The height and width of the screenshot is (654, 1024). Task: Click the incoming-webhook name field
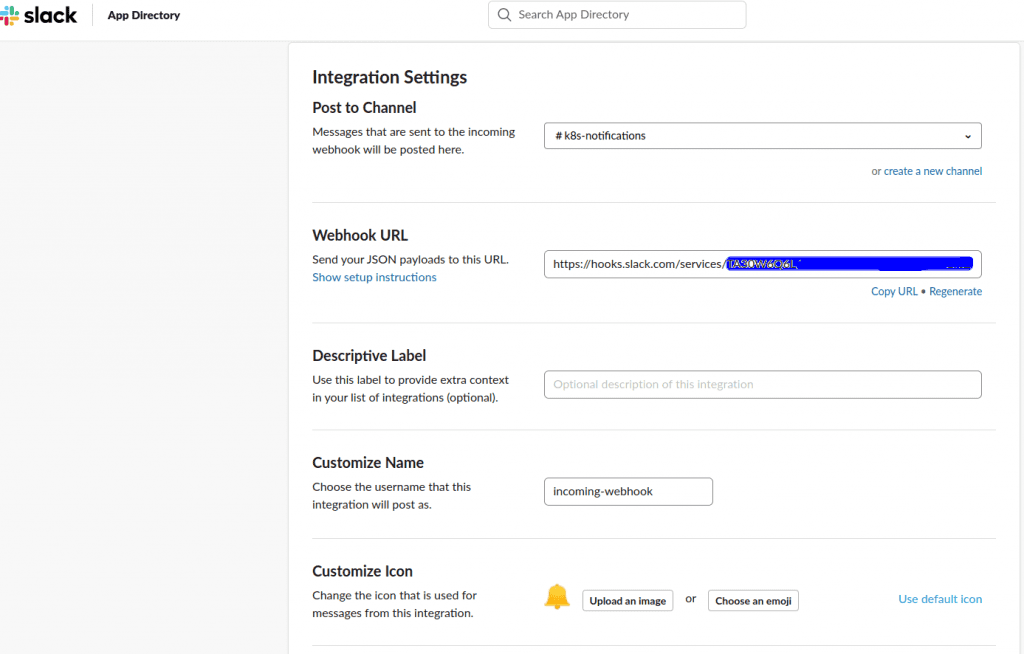(628, 492)
